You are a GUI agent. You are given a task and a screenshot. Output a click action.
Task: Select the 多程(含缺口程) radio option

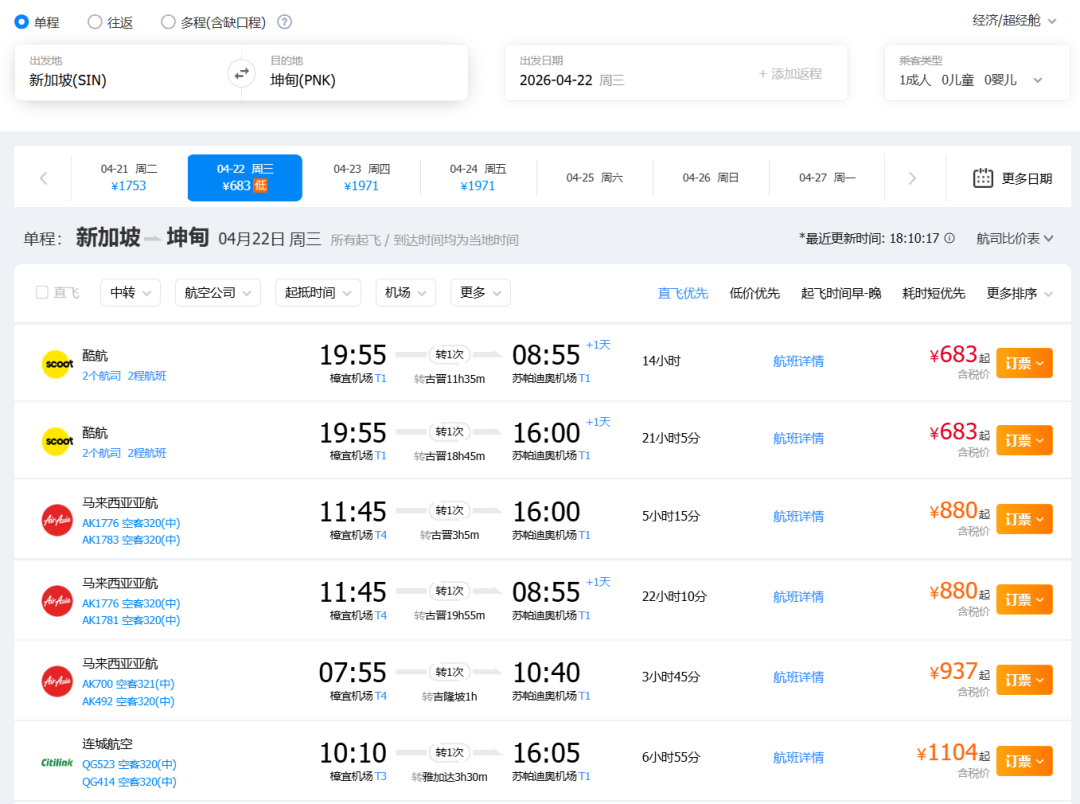pyautogui.click(x=168, y=22)
